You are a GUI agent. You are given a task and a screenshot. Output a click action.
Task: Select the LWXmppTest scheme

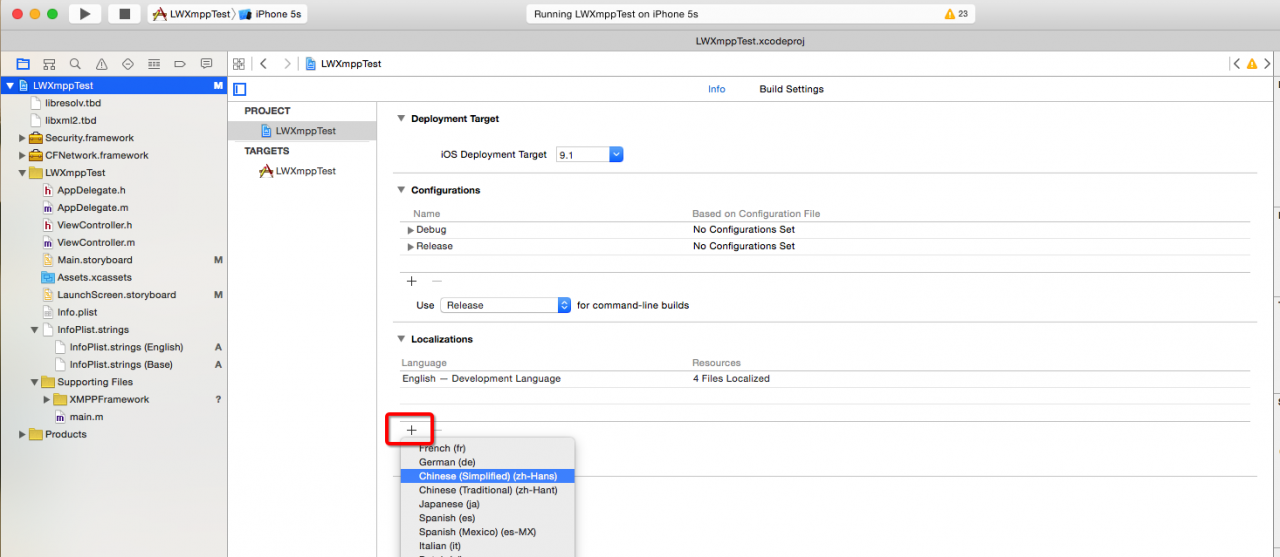coord(191,14)
